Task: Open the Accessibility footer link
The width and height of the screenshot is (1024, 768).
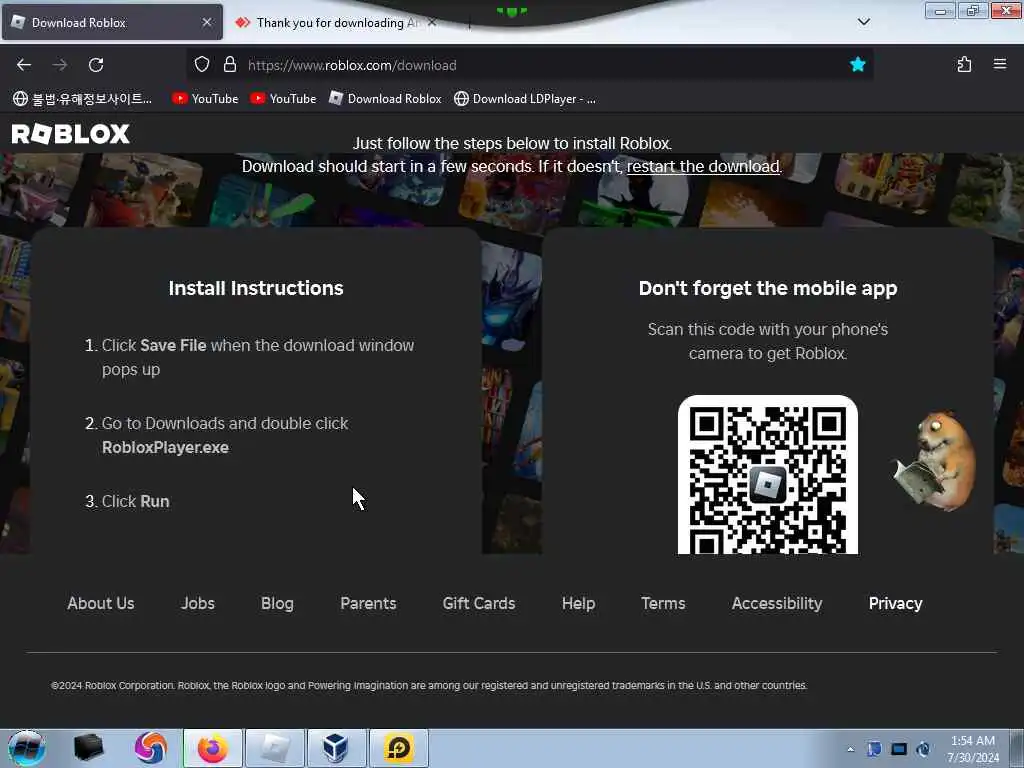Action: pos(776,603)
